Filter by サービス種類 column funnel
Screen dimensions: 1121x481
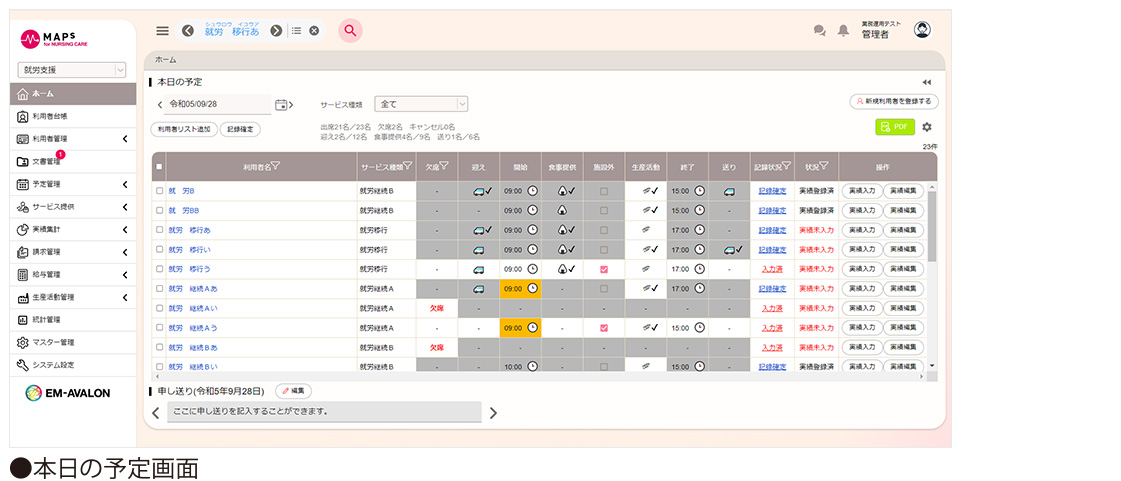(x=408, y=167)
